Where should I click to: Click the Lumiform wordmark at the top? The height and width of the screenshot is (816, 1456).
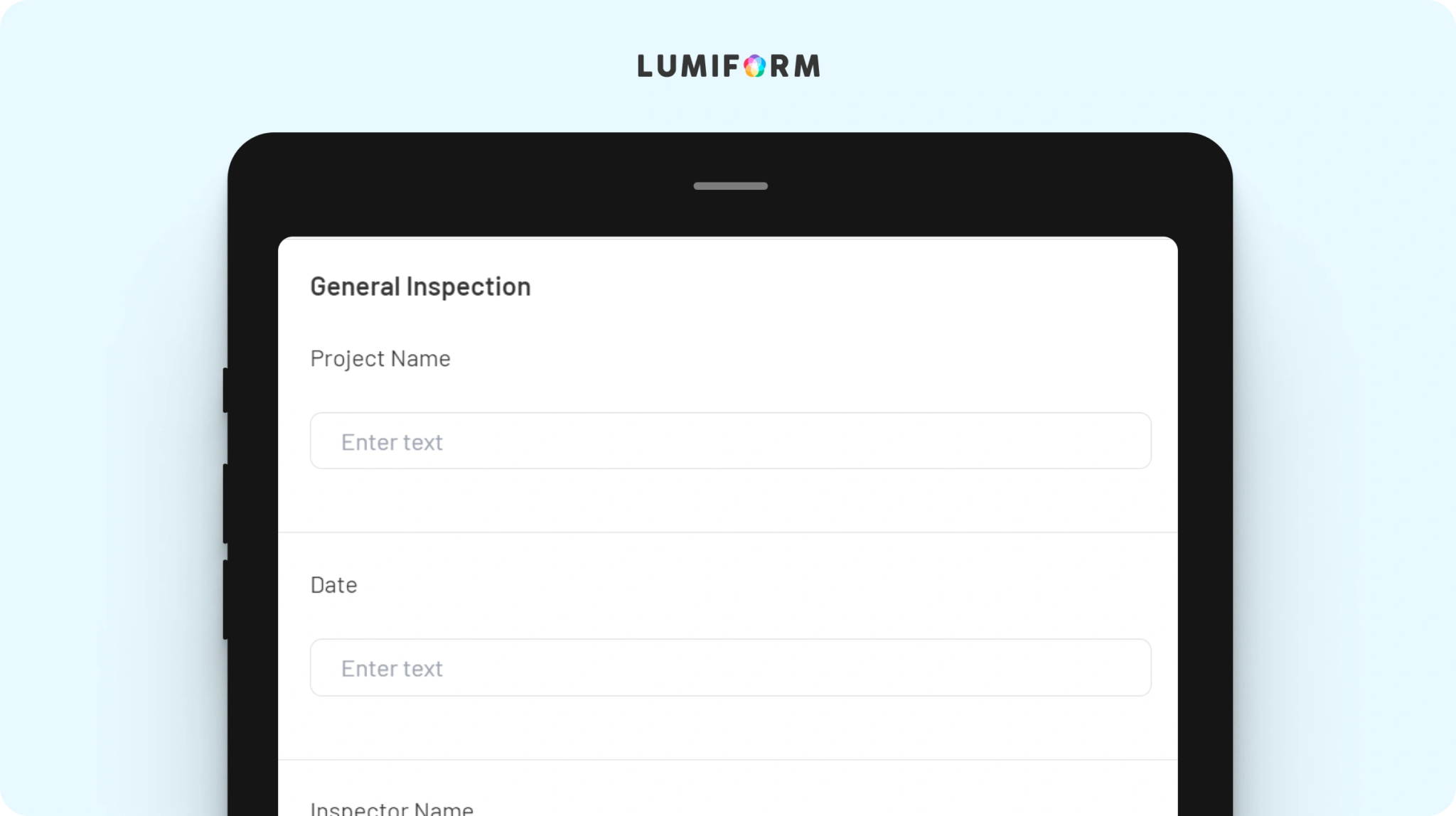coord(729,66)
